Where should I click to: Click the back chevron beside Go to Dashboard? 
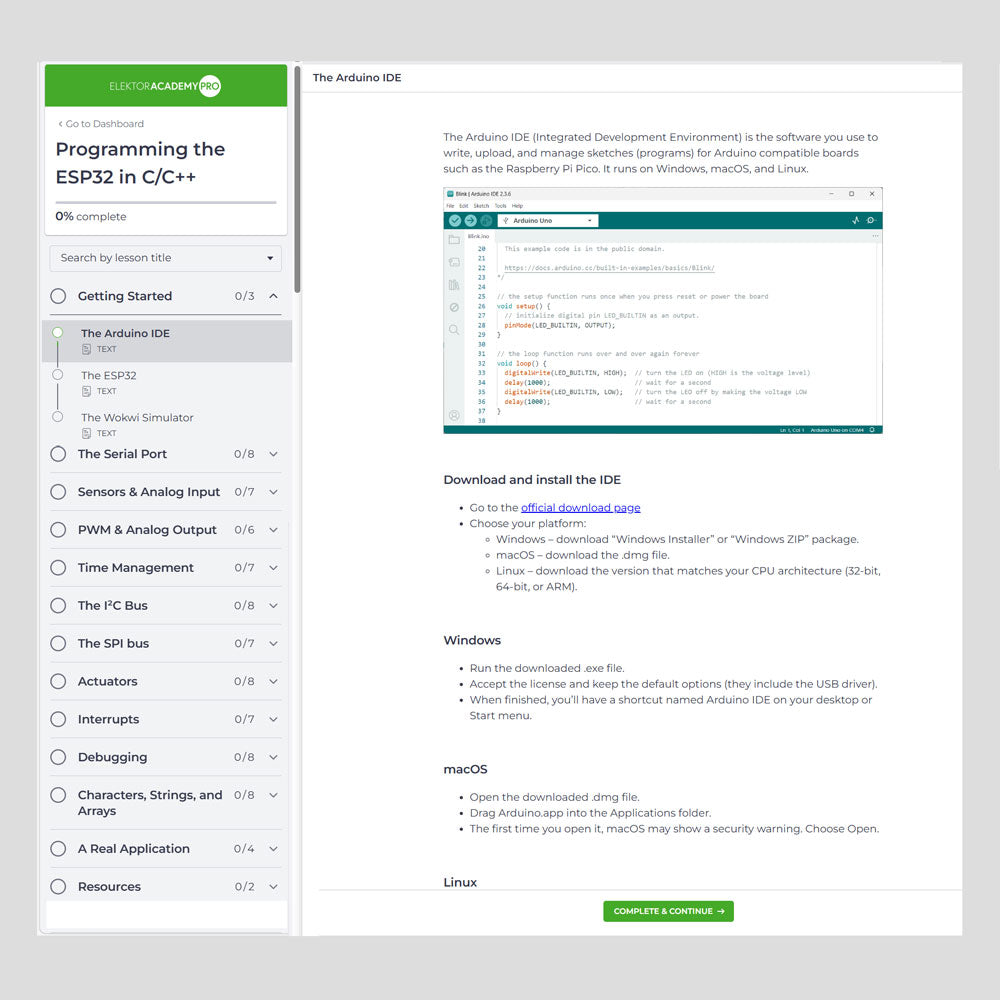click(60, 124)
